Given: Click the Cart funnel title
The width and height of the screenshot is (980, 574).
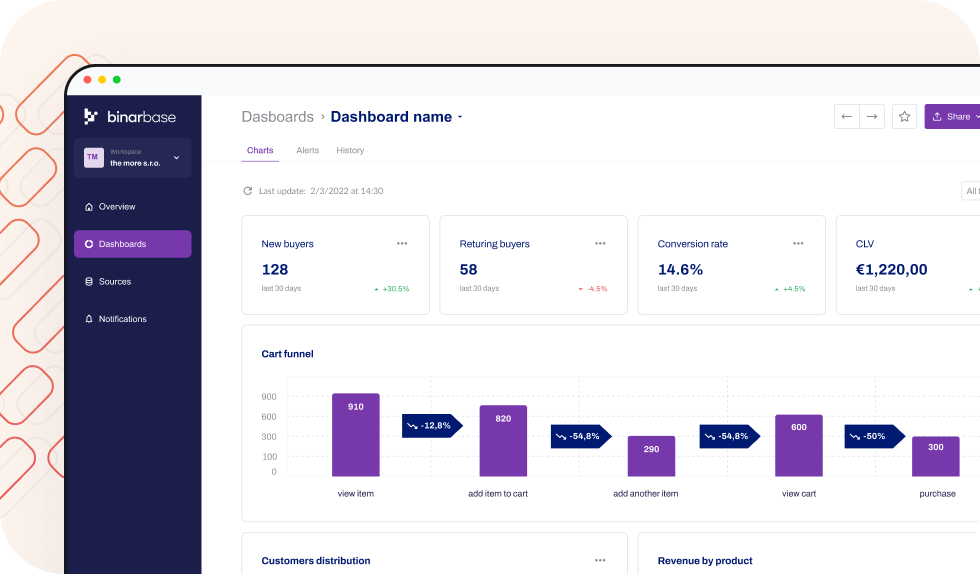Looking at the screenshot, I should pos(288,354).
